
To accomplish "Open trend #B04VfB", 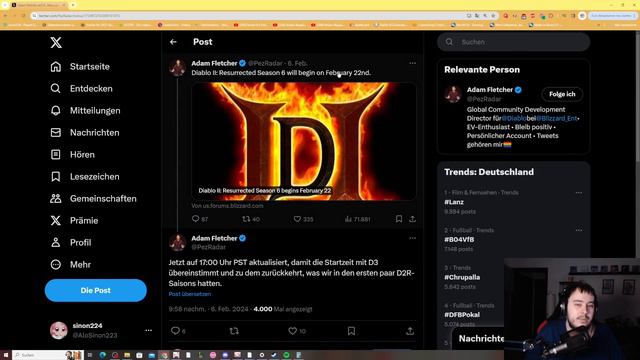I will coord(459,240).
